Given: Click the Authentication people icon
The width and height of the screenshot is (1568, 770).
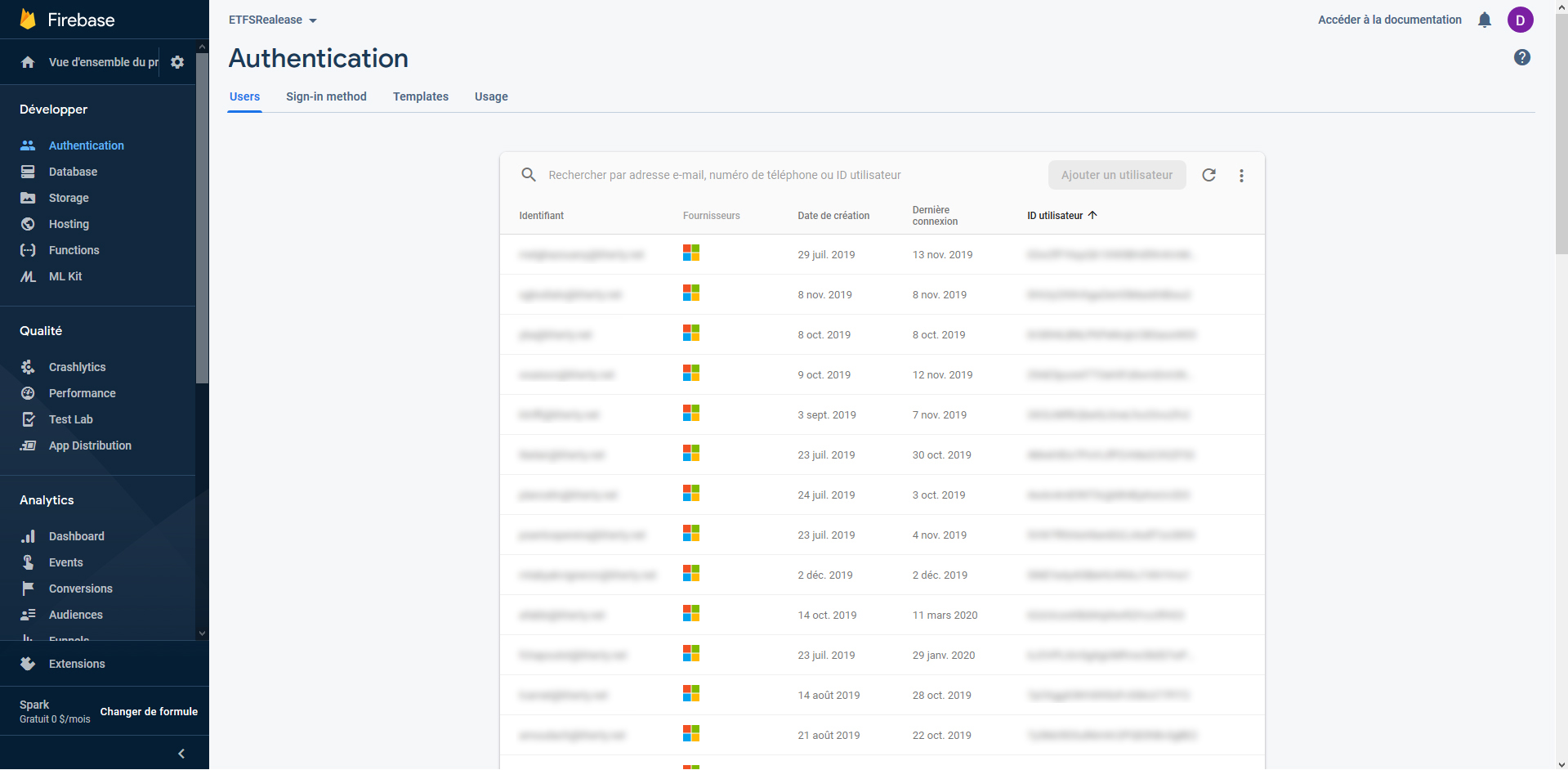Looking at the screenshot, I should 28,145.
